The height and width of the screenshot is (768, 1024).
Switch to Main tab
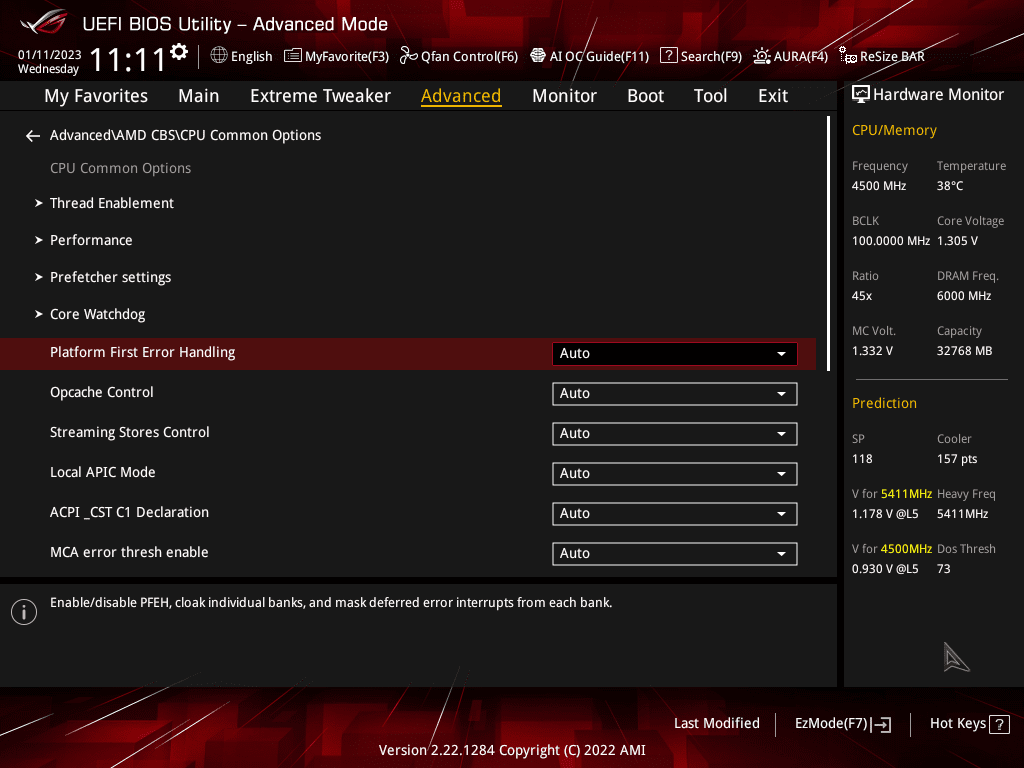[x=199, y=96]
